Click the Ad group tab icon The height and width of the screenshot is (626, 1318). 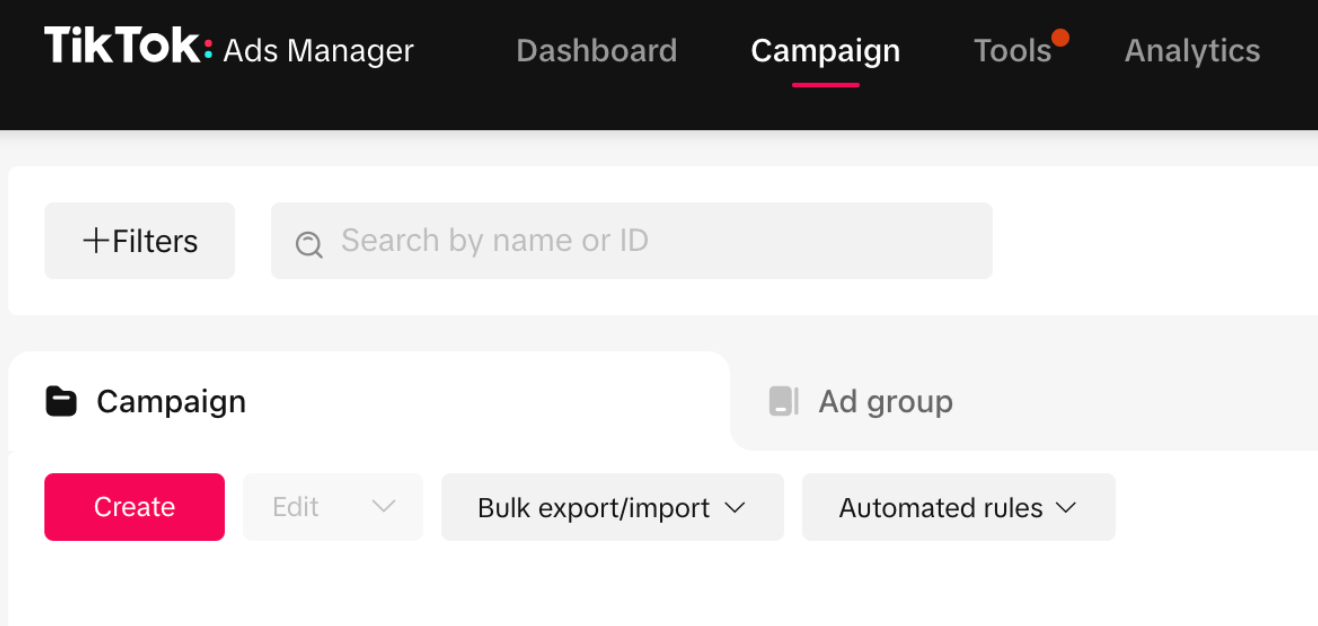pyautogui.click(x=783, y=401)
